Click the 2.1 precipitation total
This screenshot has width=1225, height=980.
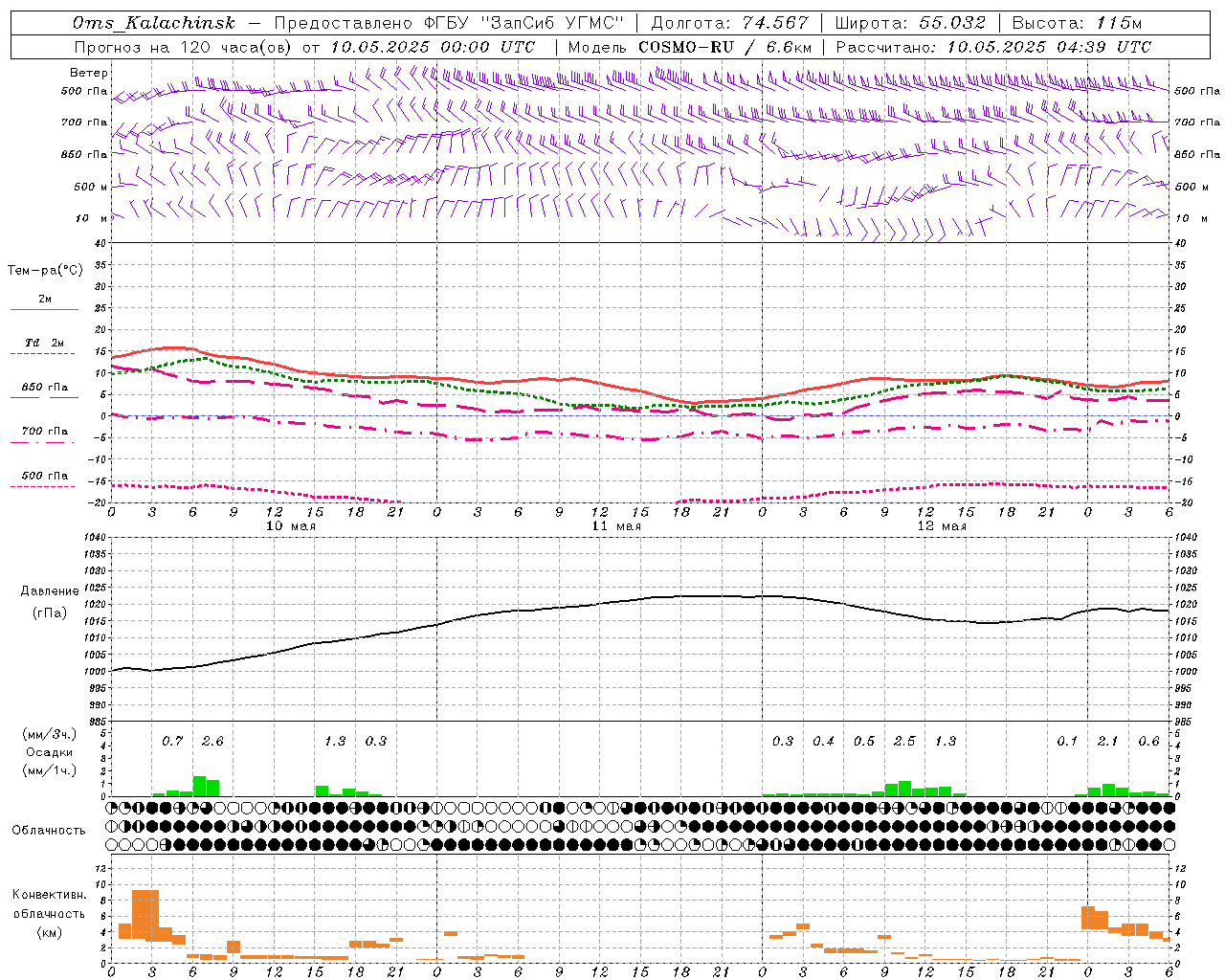click(x=1107, y=741)
